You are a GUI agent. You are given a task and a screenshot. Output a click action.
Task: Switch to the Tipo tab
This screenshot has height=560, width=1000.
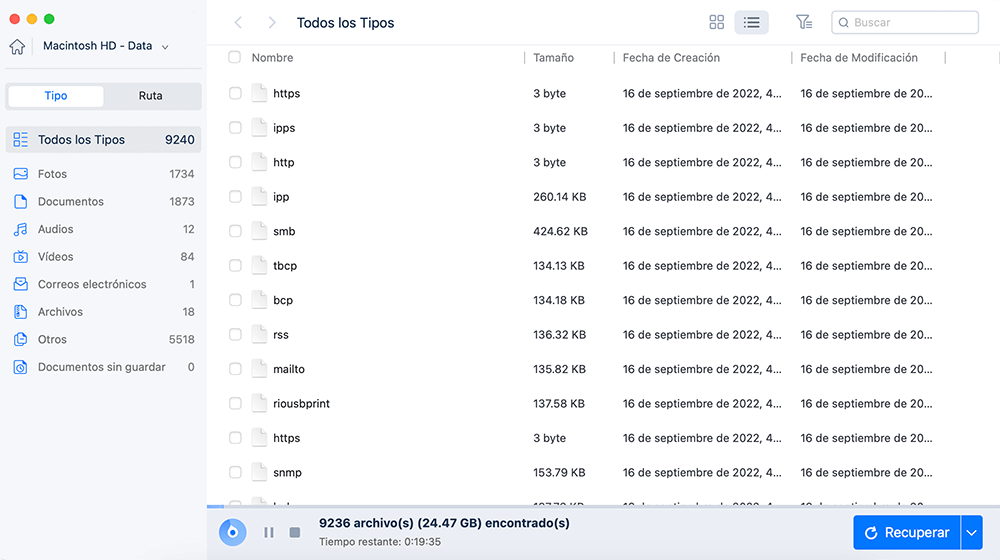tap(55, 96)
